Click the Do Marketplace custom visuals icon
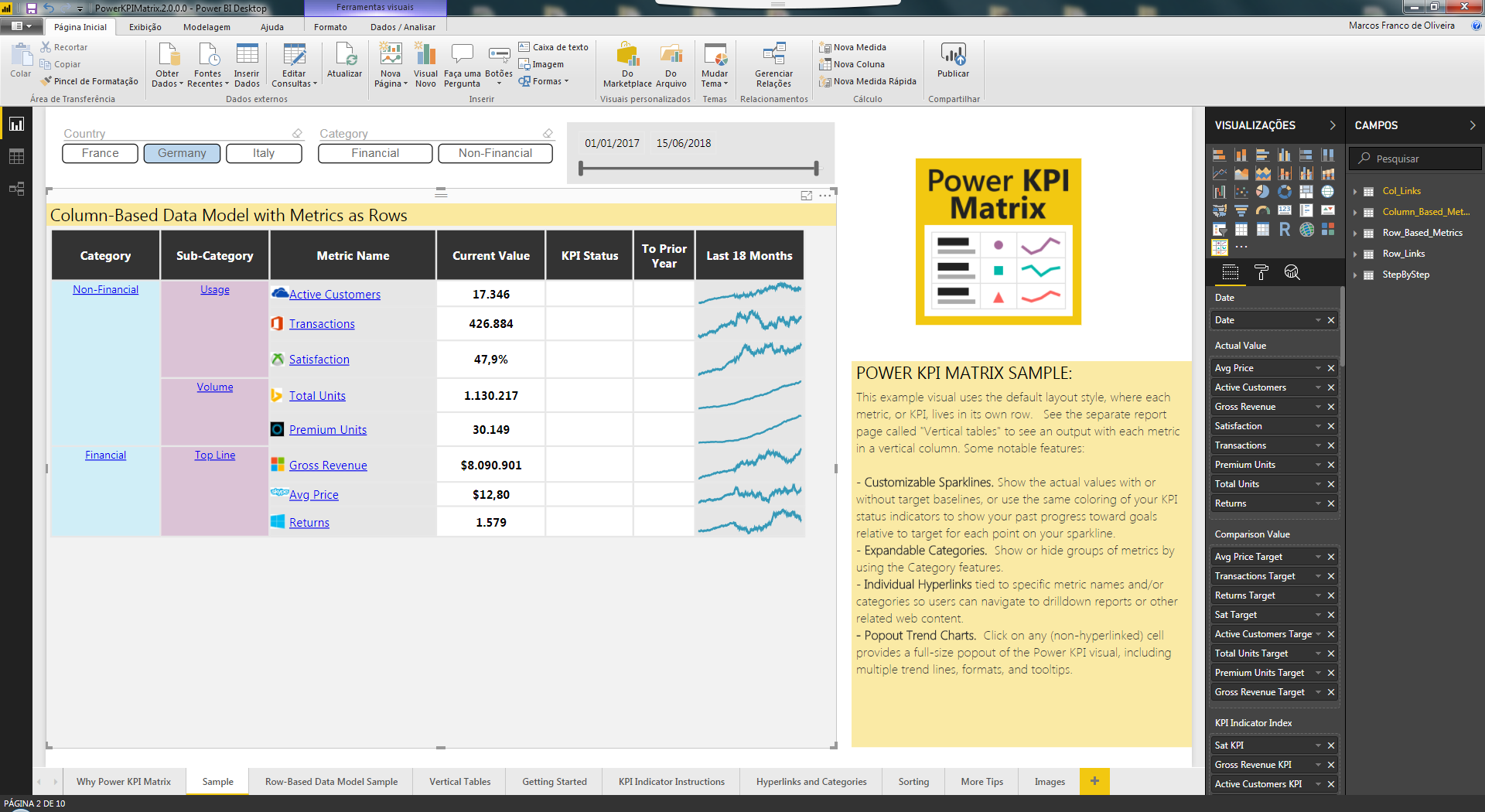This screenshot has height=812, width=1485. 627,63
